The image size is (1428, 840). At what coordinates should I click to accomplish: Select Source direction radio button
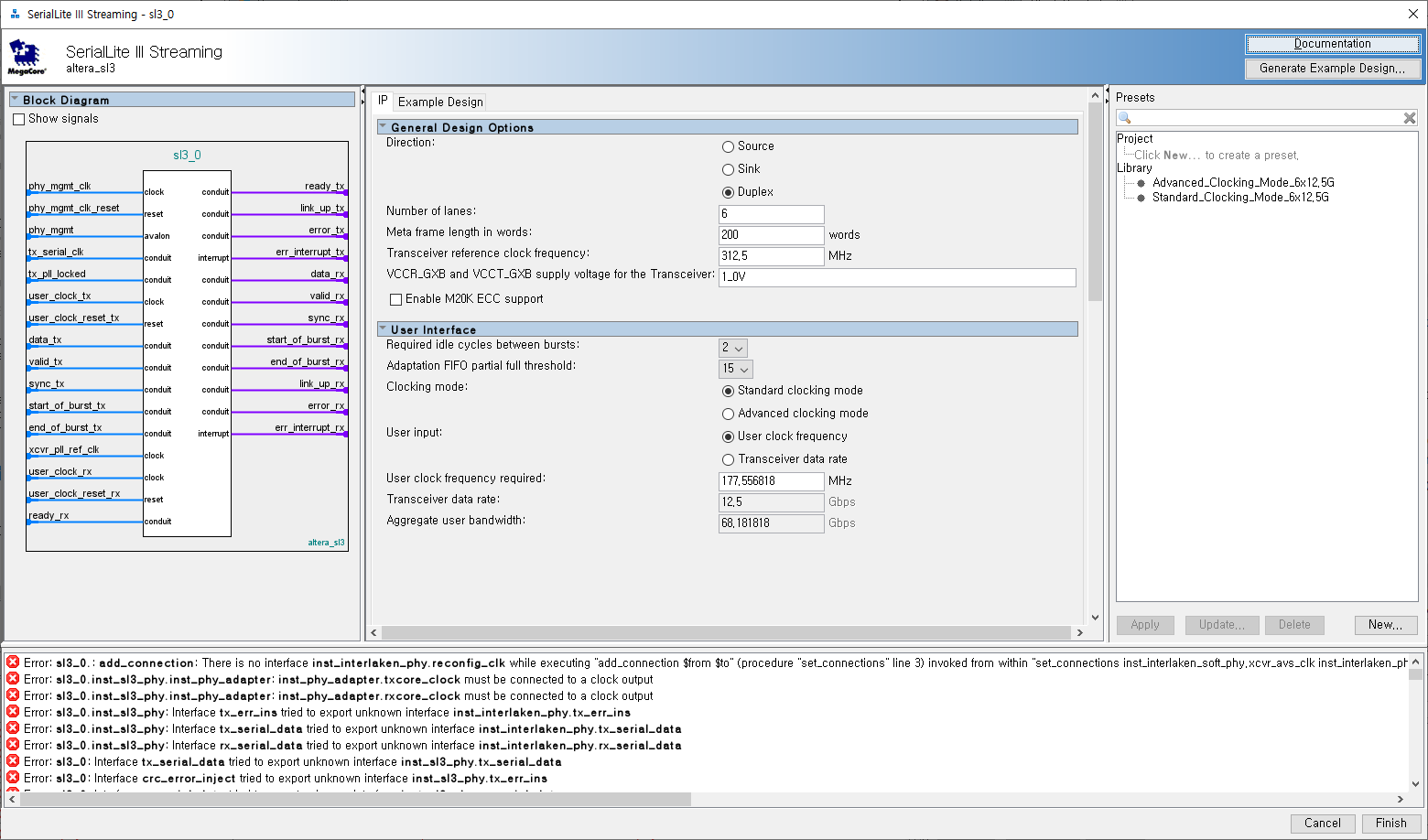pyautogui.click(x=729, y=146)
